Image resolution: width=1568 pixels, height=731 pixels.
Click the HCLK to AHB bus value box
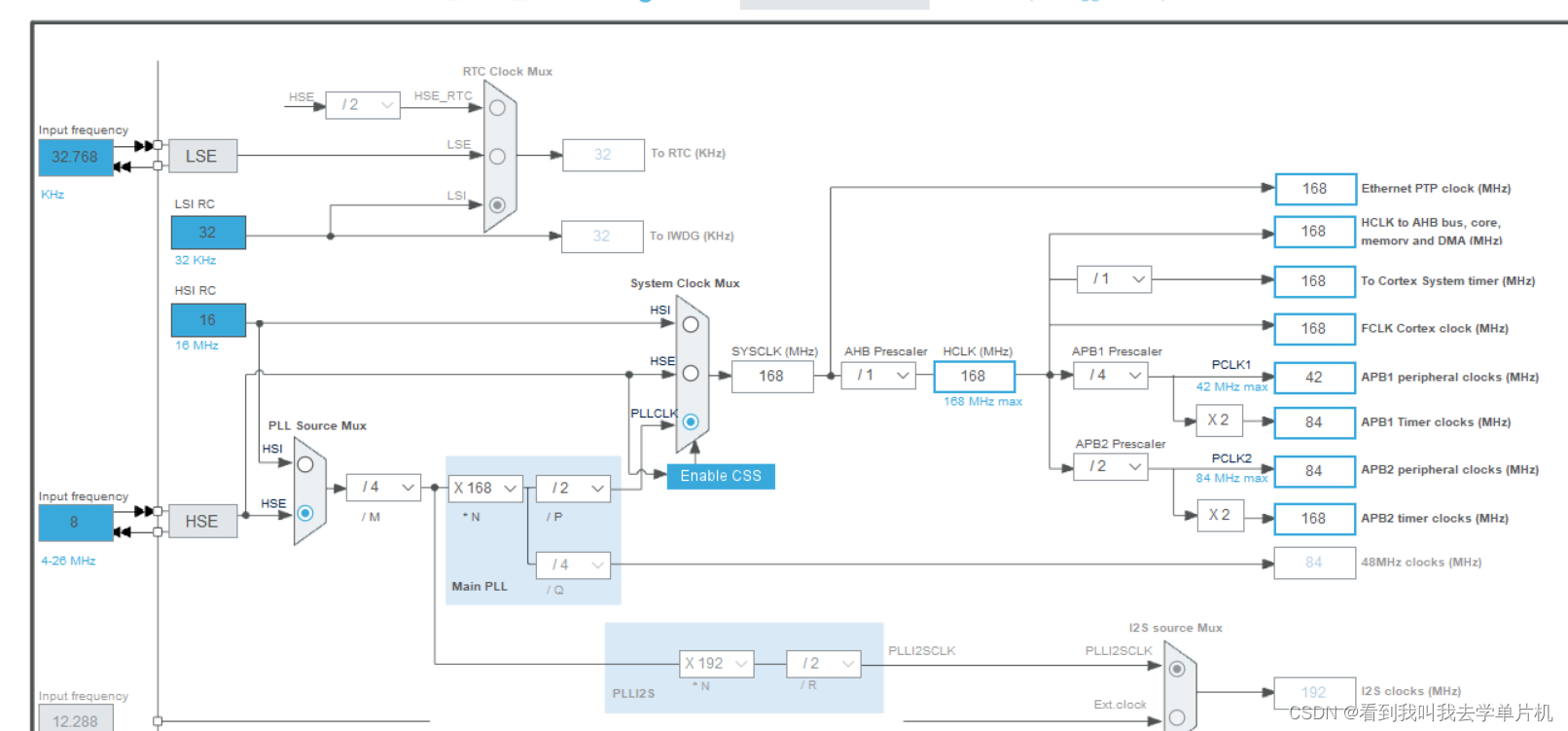[1315, 232]
